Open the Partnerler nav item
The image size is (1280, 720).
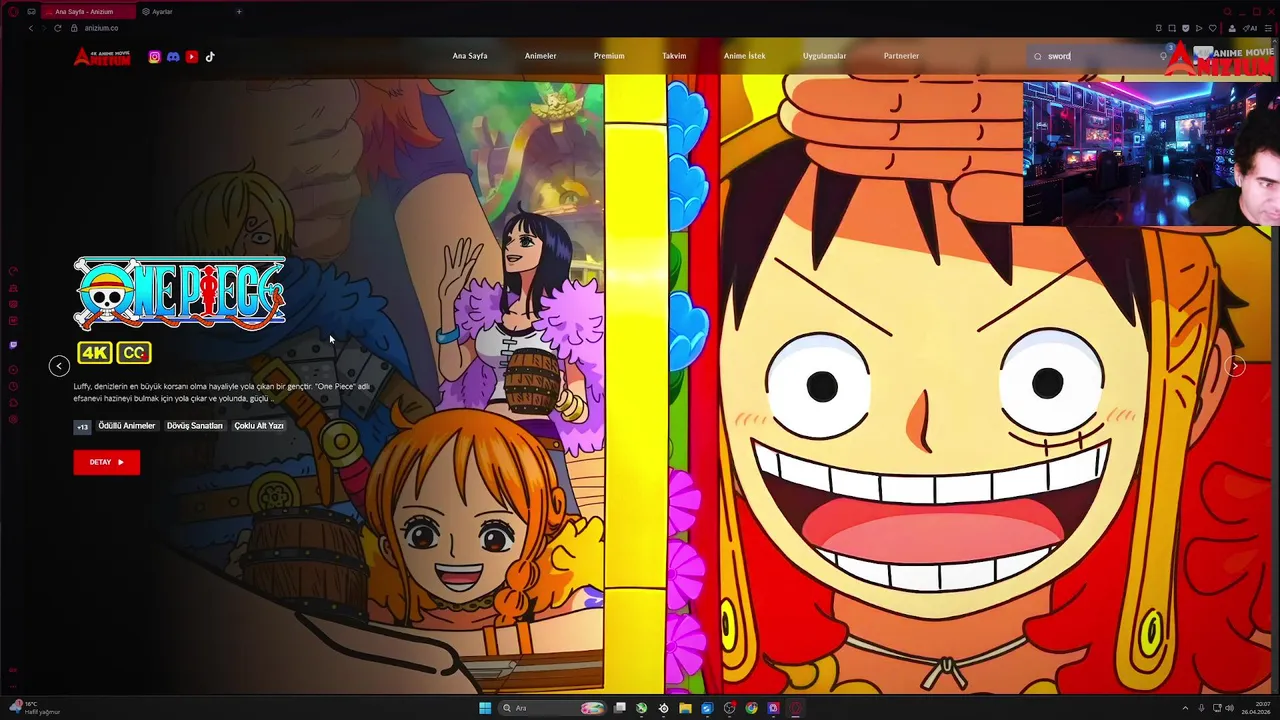click(901, 56)
